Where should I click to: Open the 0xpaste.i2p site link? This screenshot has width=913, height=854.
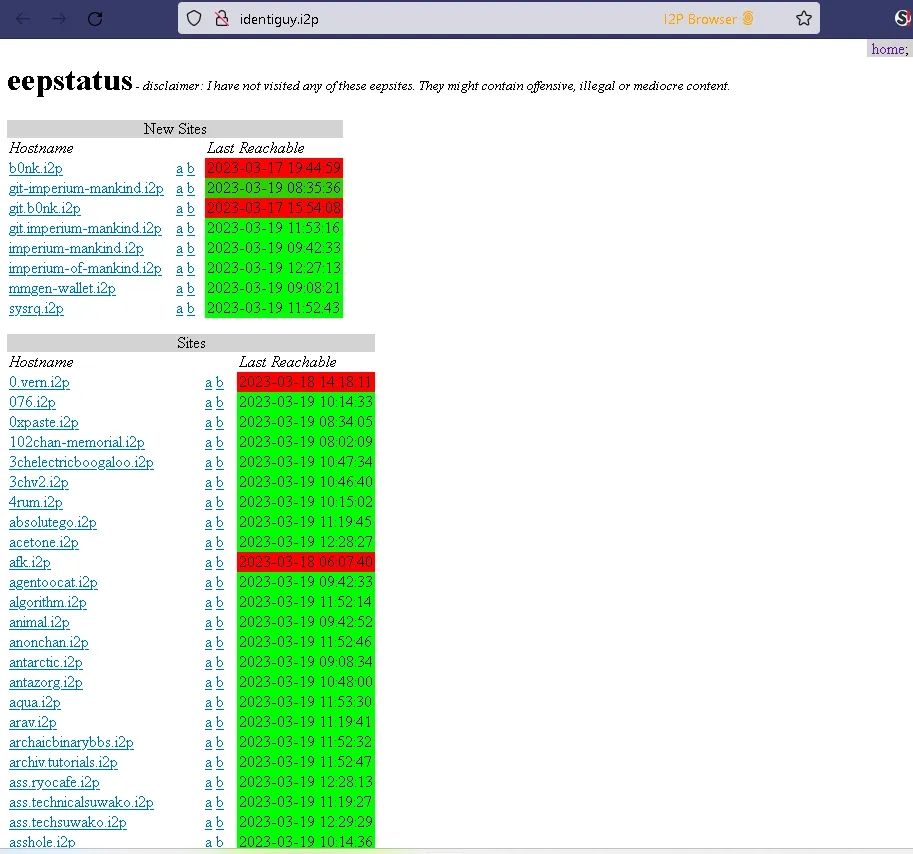44,422
